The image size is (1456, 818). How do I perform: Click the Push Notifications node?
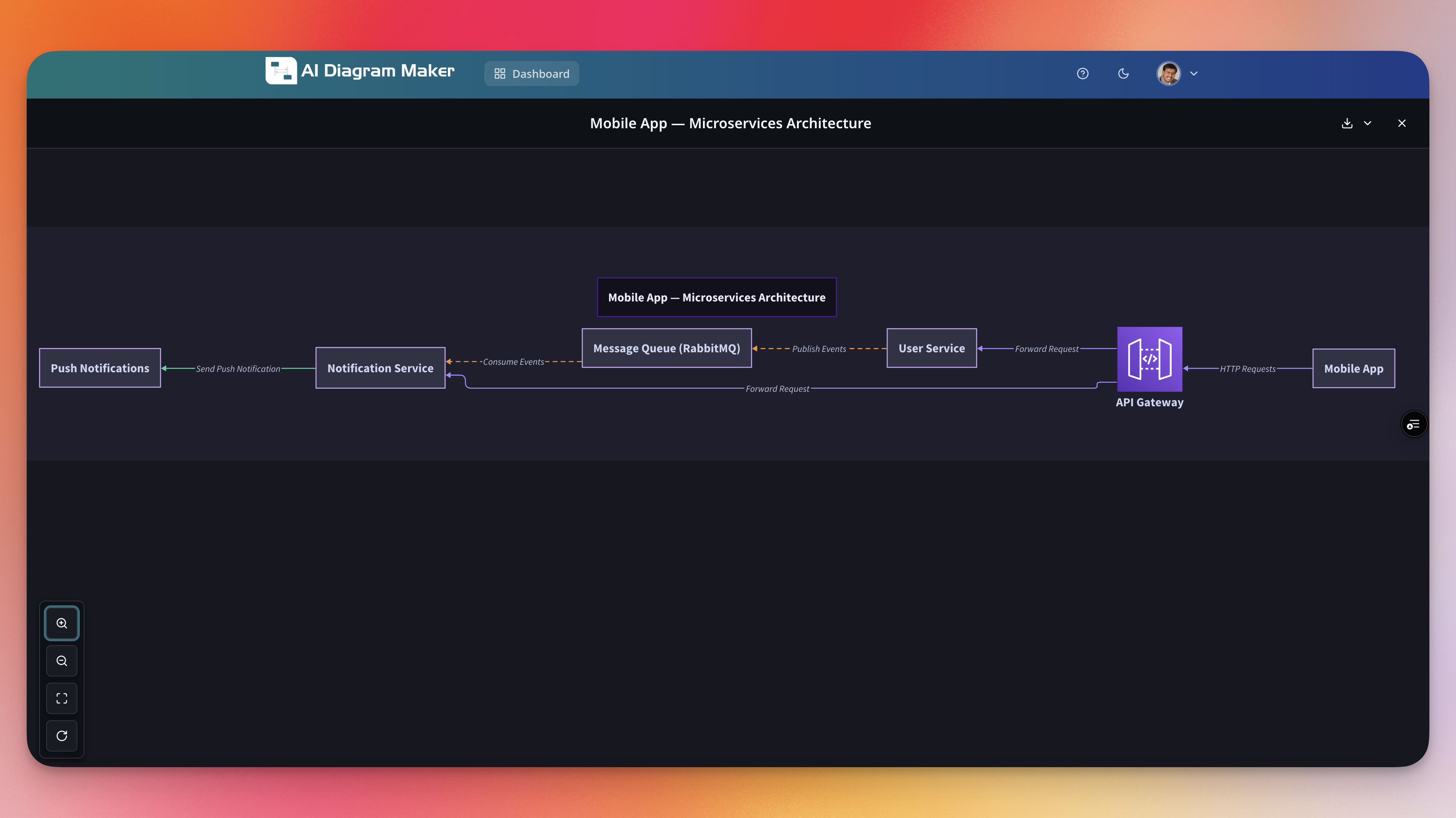pyautogui.click(x=100, y=368)
